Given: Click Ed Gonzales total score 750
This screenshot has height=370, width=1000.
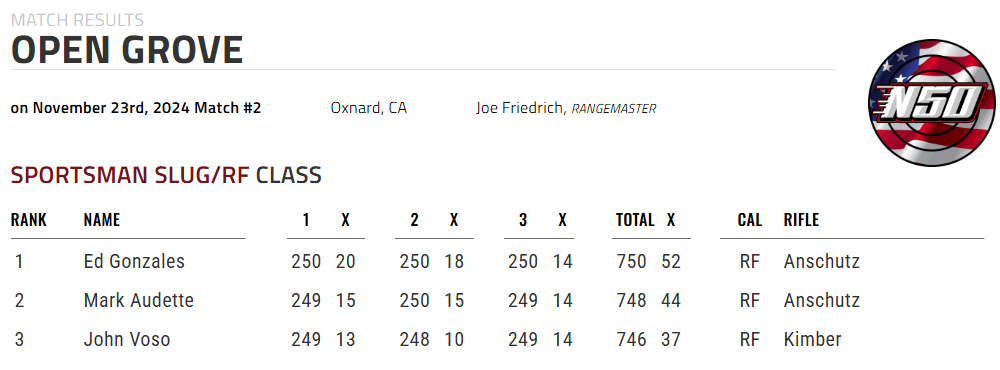Looking at the screenshot, I should click(x=631, y=262).
